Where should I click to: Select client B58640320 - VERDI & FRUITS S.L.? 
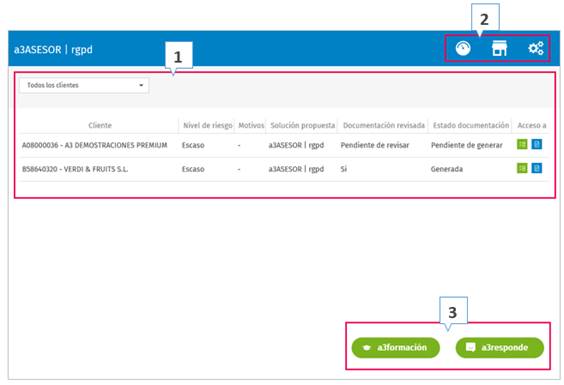[75, 169]
